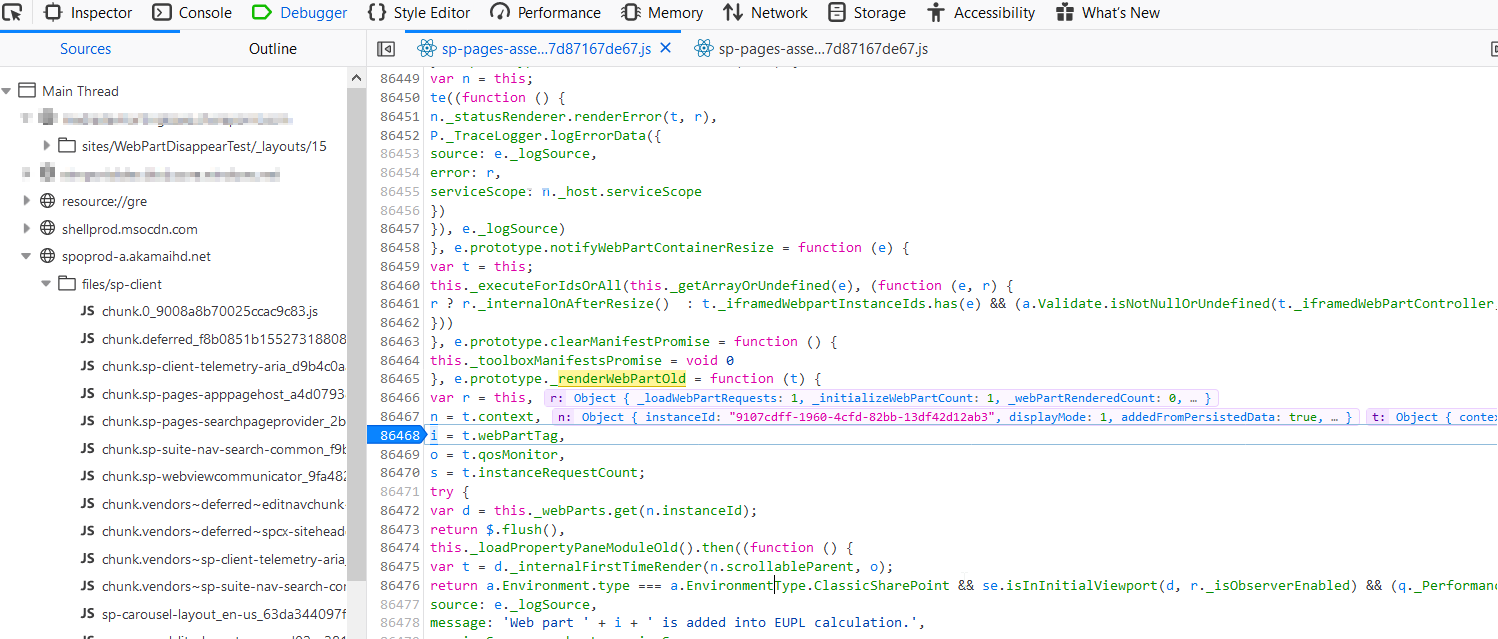Click the spoprod-a.akamaihd.net globe icon

[47, 257]
